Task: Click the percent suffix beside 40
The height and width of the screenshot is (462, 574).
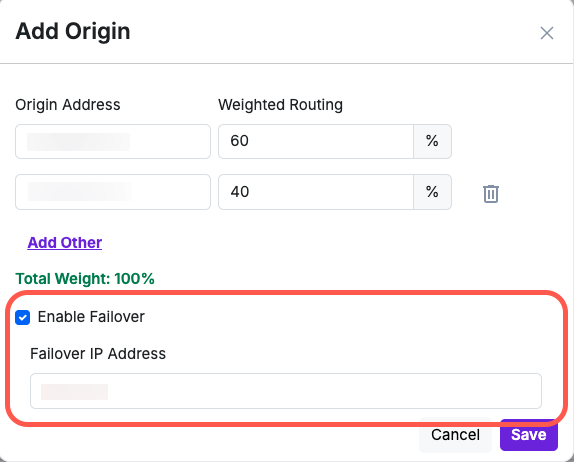Action: [432, 192]
